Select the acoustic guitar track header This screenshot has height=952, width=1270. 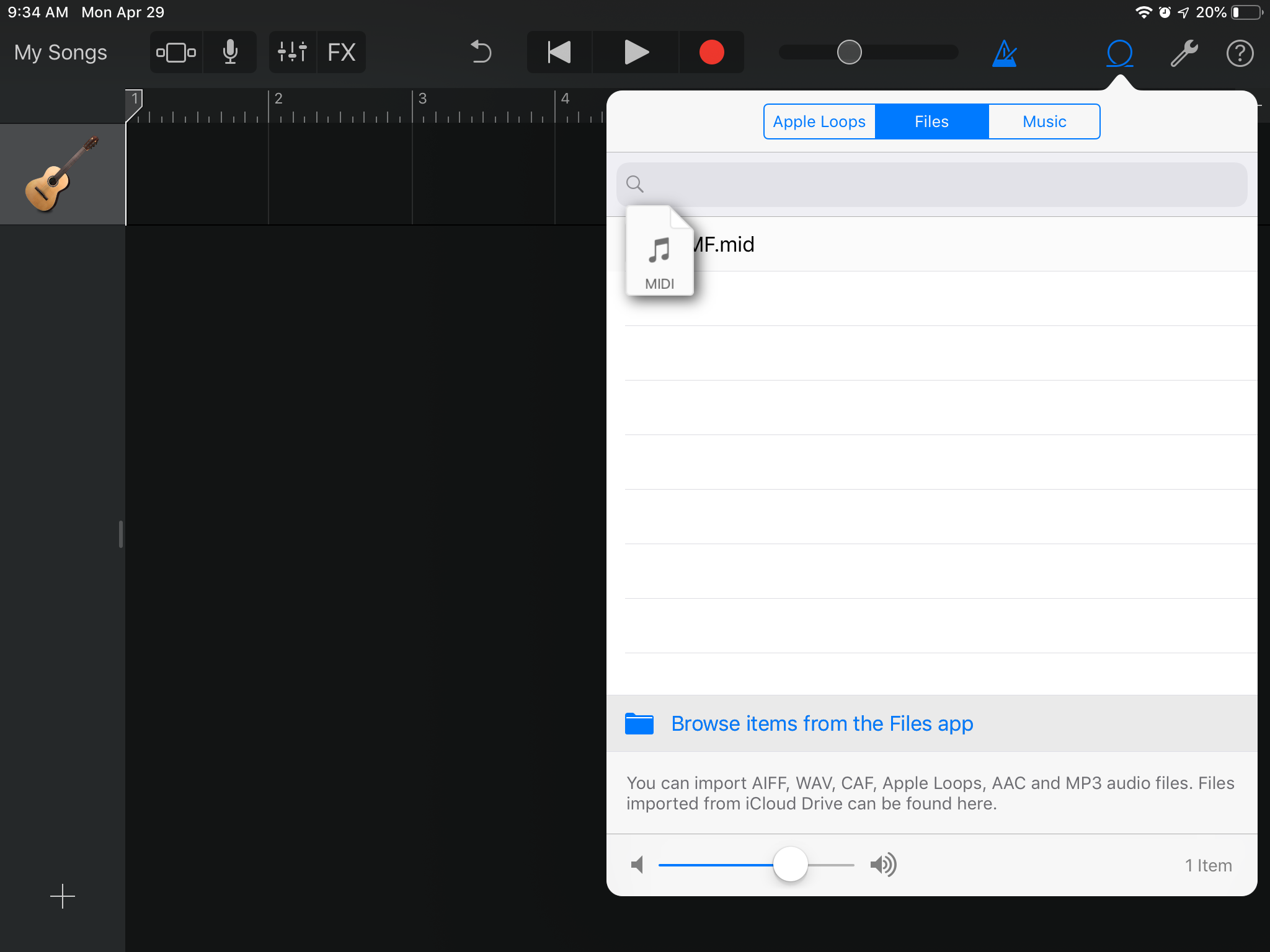click(62, 174)
